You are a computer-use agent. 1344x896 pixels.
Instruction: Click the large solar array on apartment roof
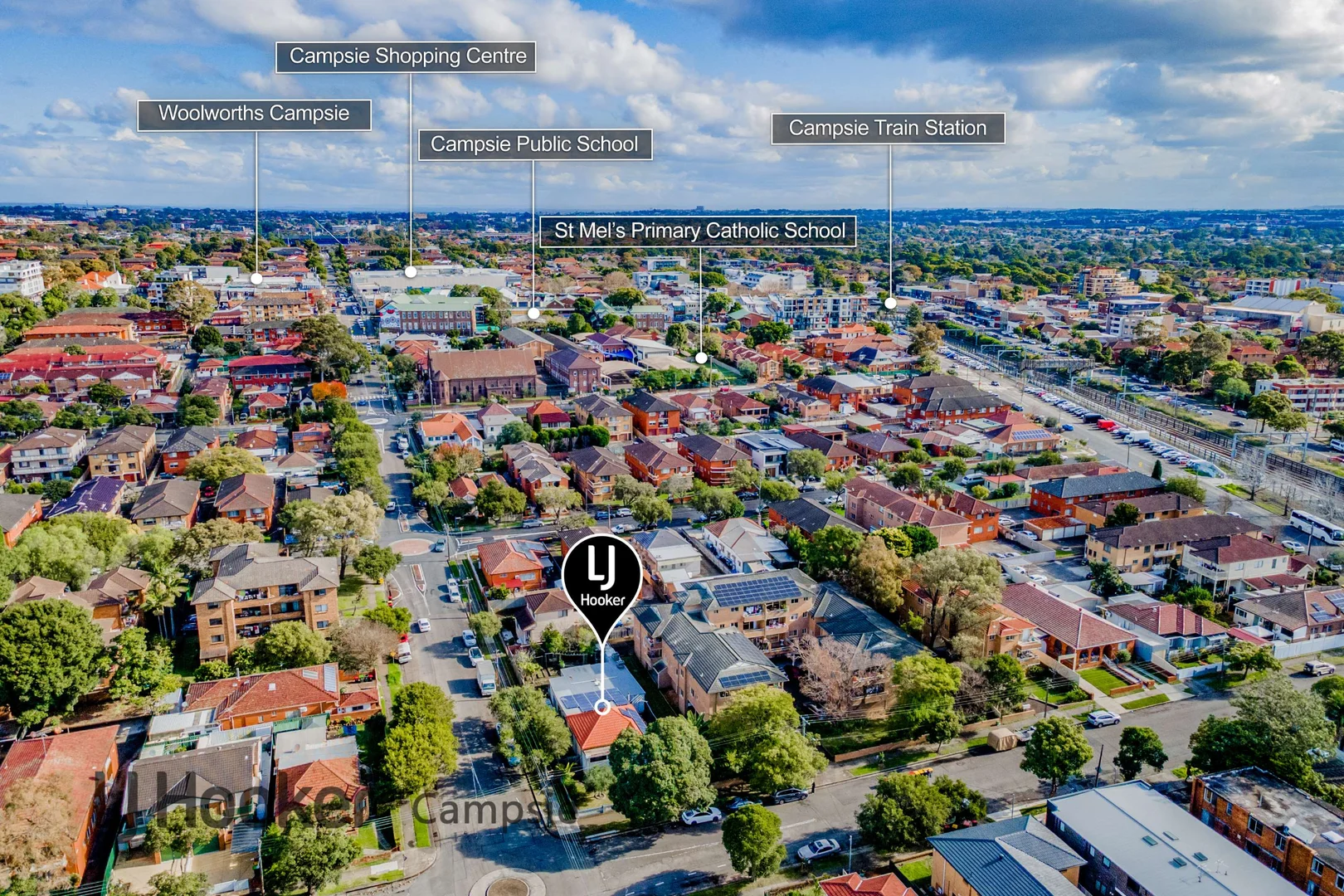click(756, 592)
